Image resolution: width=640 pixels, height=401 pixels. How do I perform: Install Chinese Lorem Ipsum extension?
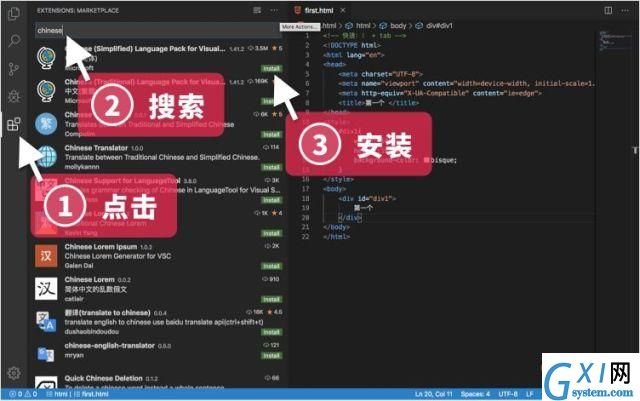coord(271,266)
